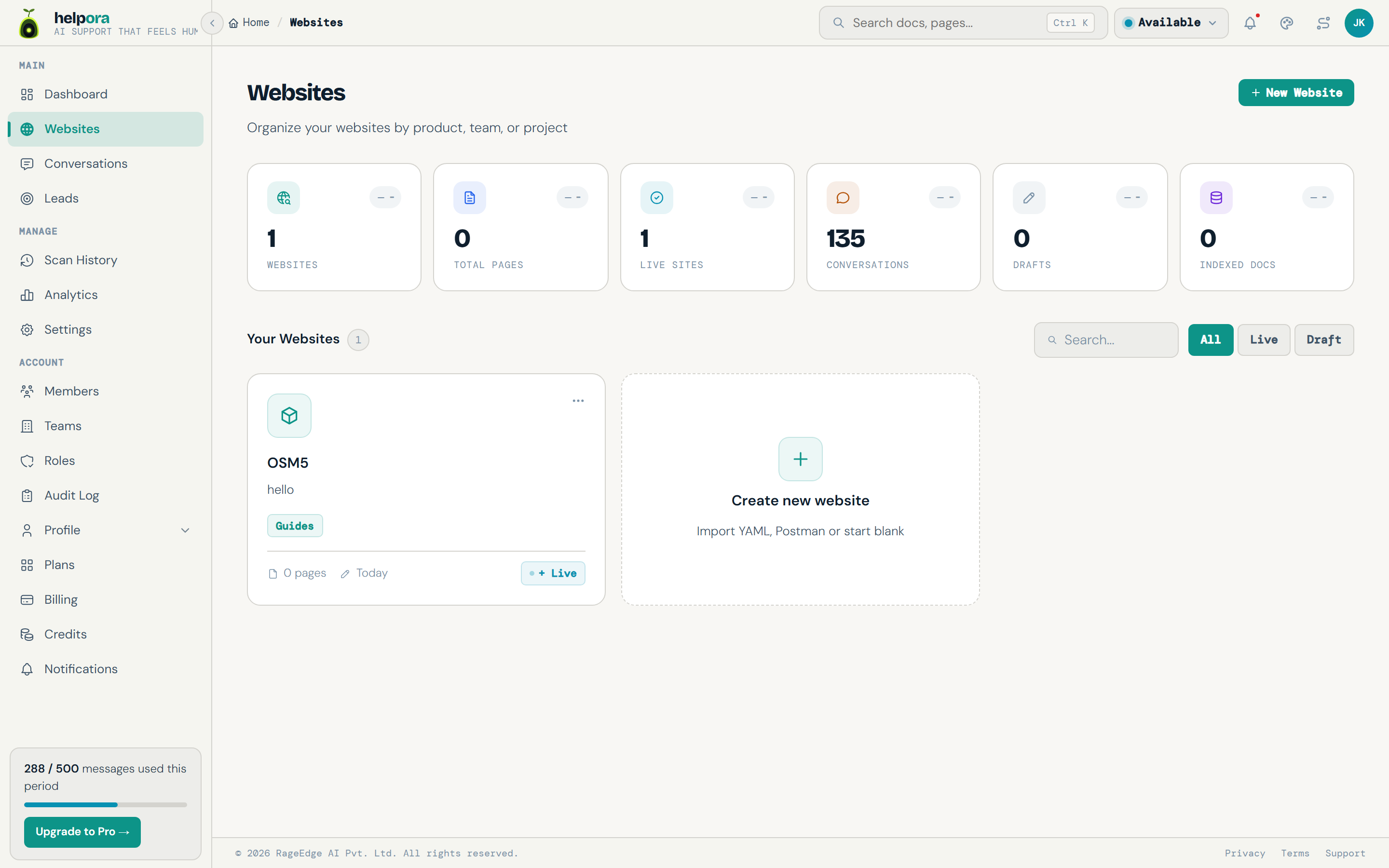Click the Guides tag on OSM5
The image size is (1389, 868).
(x=295, y=526)
